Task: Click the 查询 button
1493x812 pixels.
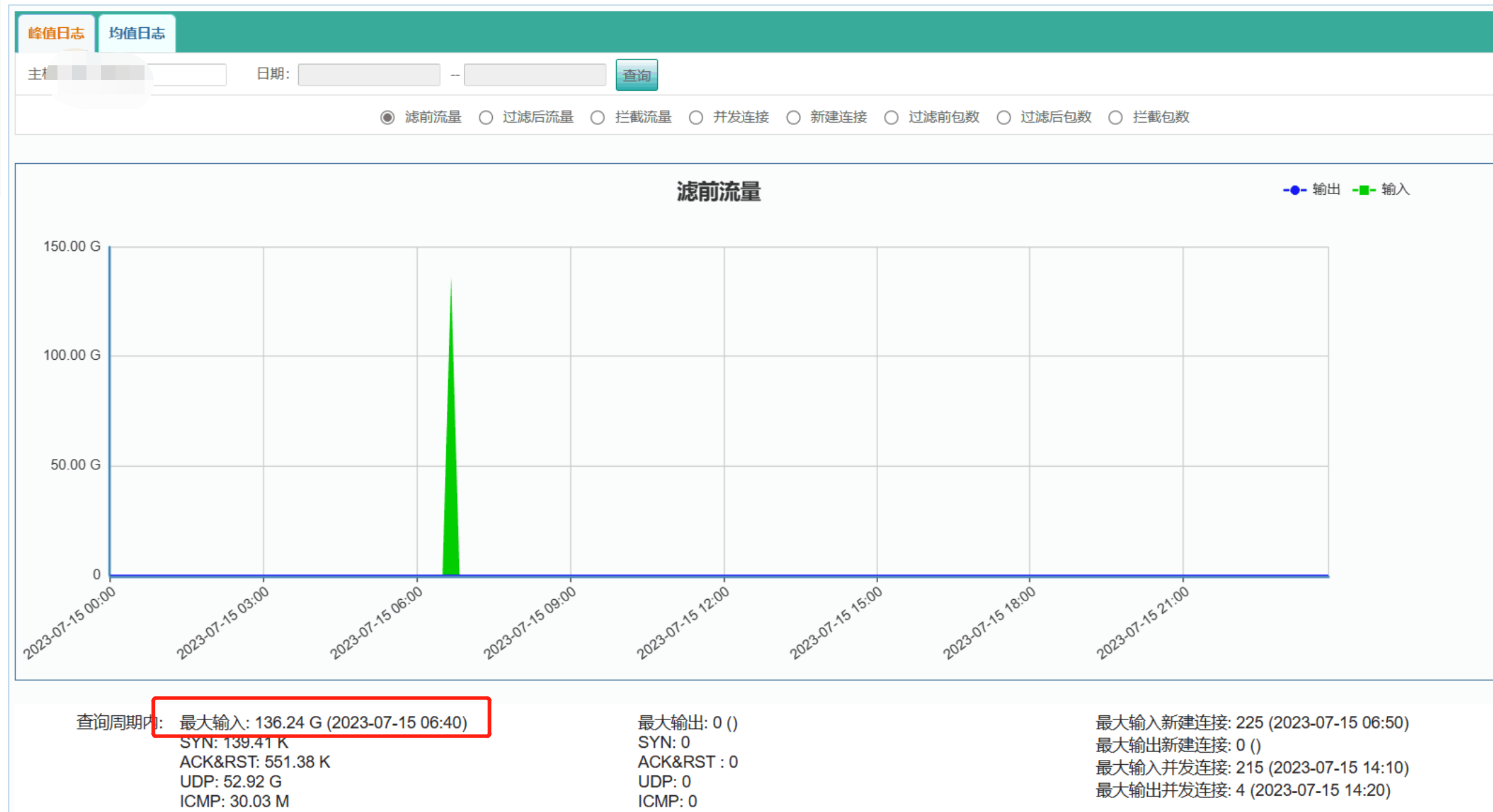Action: click(636, 75)
